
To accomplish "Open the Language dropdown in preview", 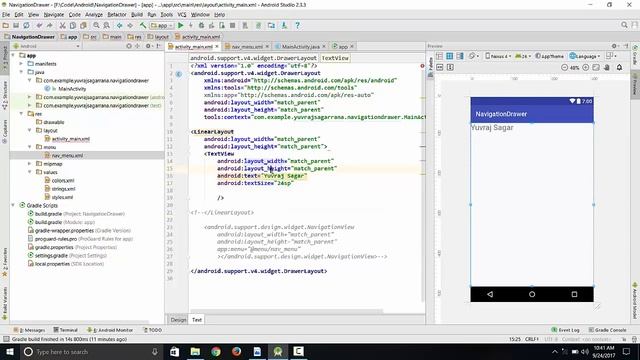I will 585,56.
